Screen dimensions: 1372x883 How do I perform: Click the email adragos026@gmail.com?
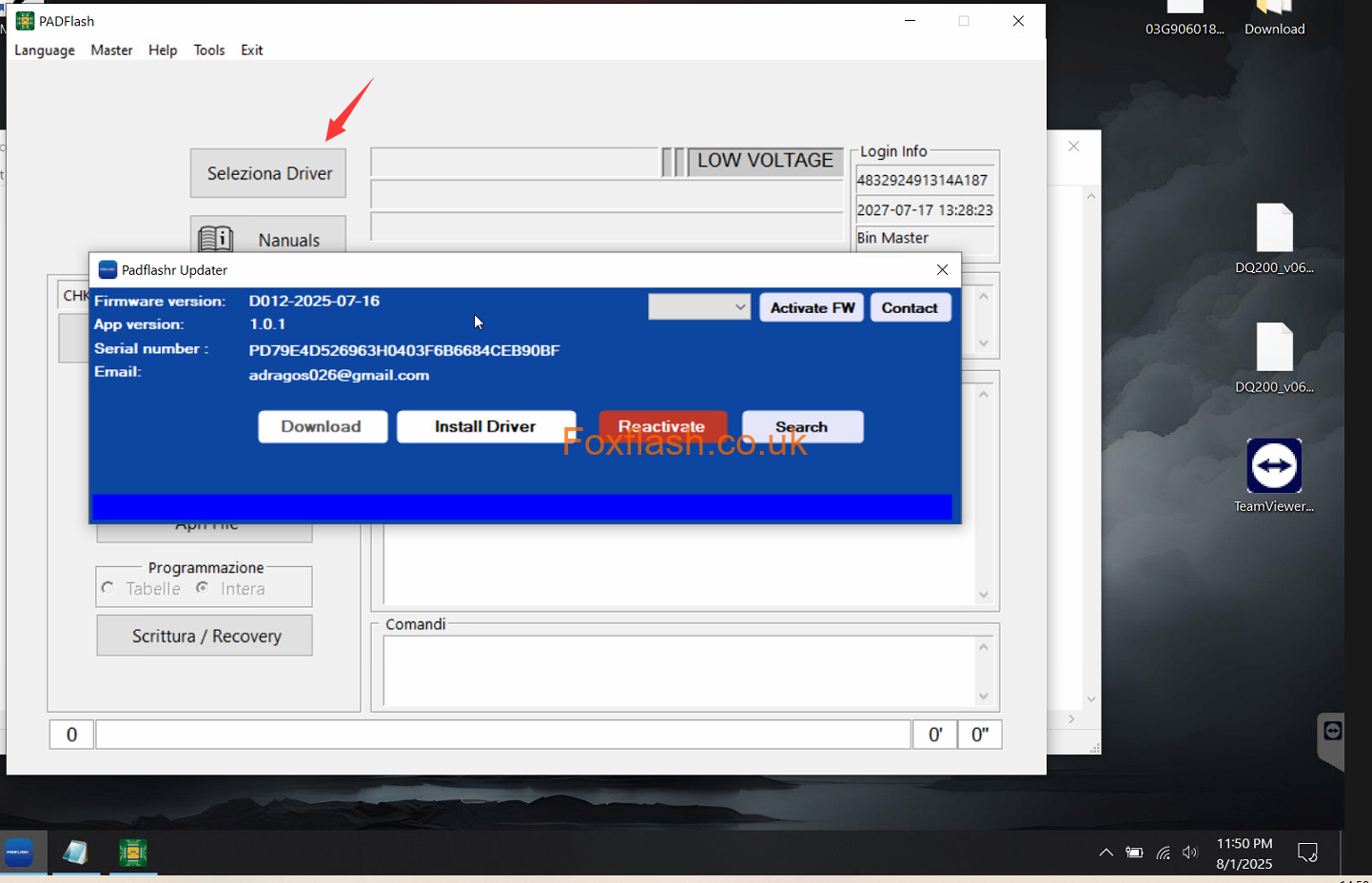click(x=339, y=375)
